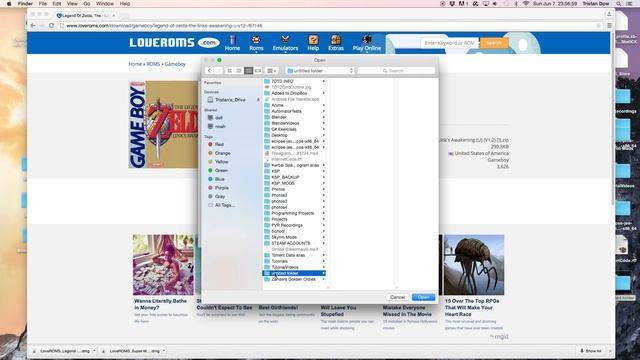Expand the KSP_BACKUP folder arrow
The width and height of the screenshot is (640, 360).
click(324, 177)
